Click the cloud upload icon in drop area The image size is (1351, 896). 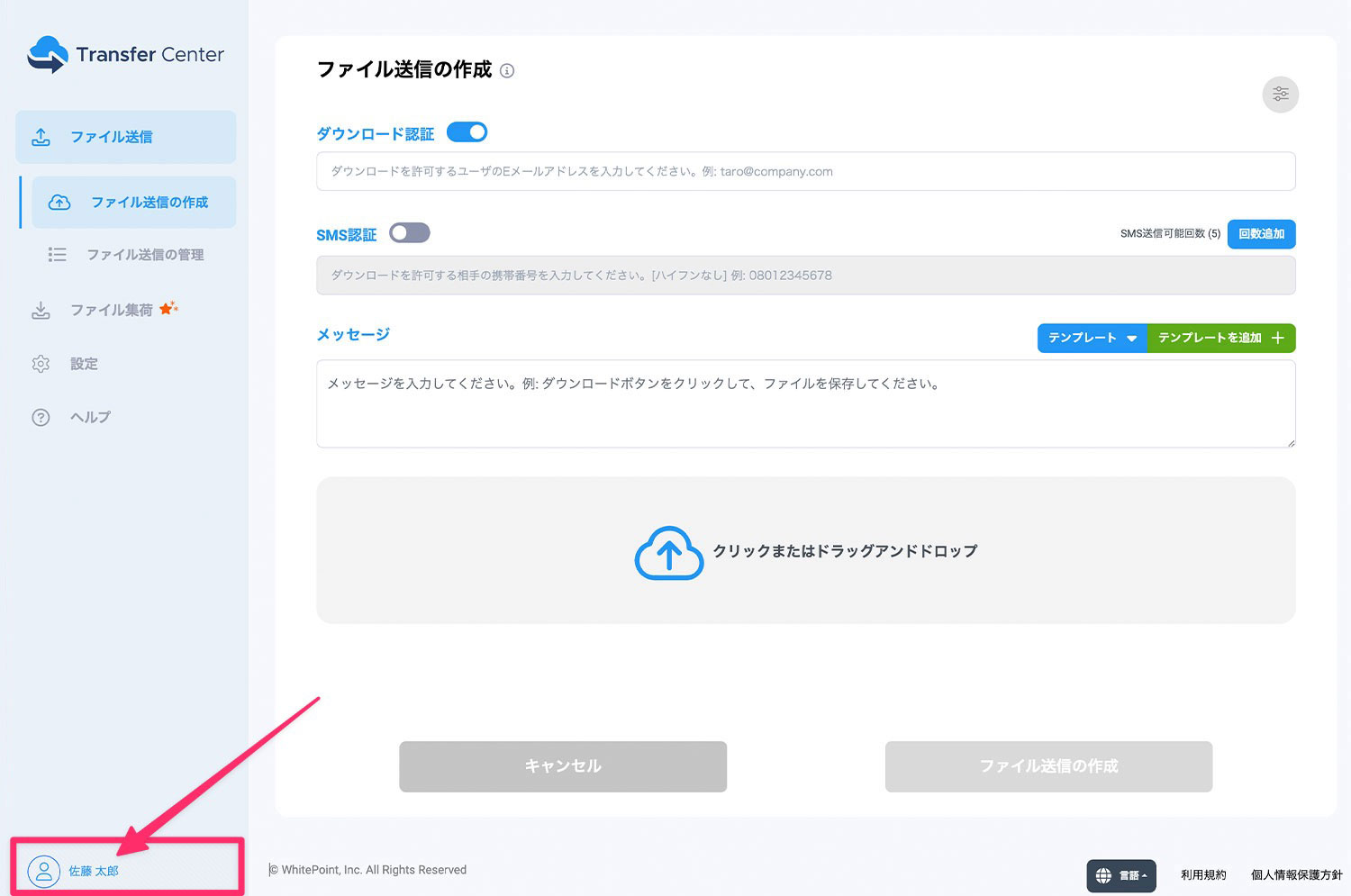tap(669, 553)
